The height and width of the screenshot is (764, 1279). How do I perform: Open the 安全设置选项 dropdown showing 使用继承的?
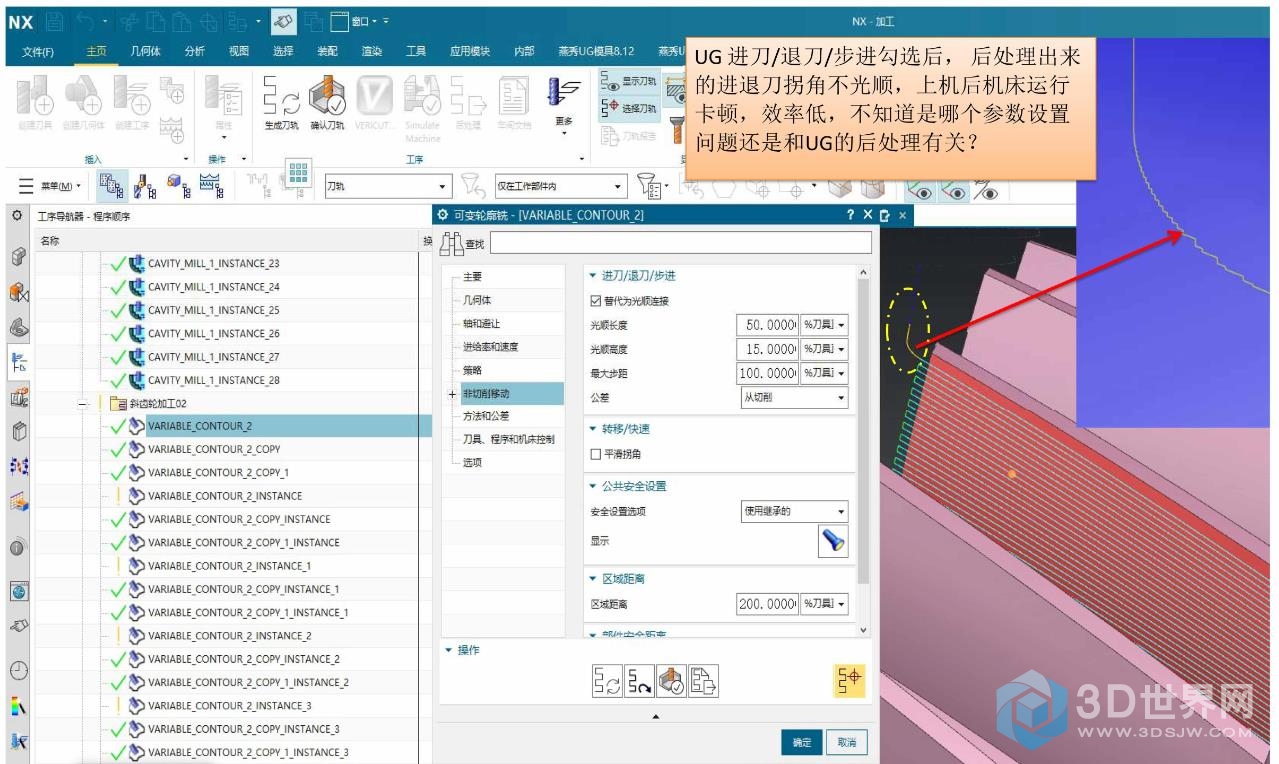point(795,511)
